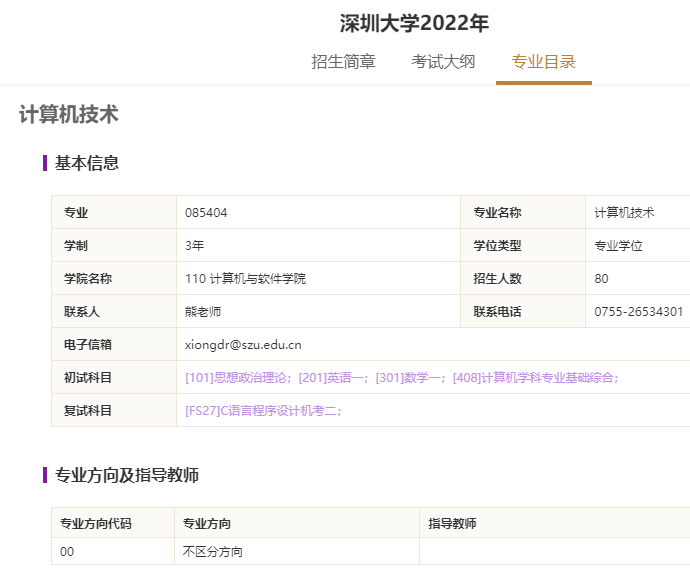
Task: Click the enrollment number 80
Action: coord(601,279)
